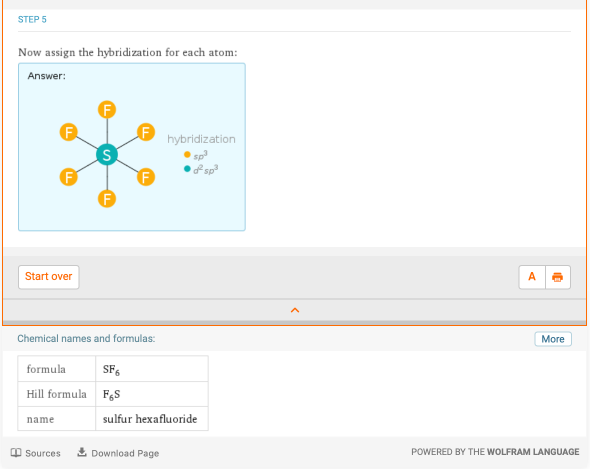Screen dimensions: 590x469
Task: Click the teal d2sp3 legend swatch
Action: pyautogui.click(x=187, y=169)
